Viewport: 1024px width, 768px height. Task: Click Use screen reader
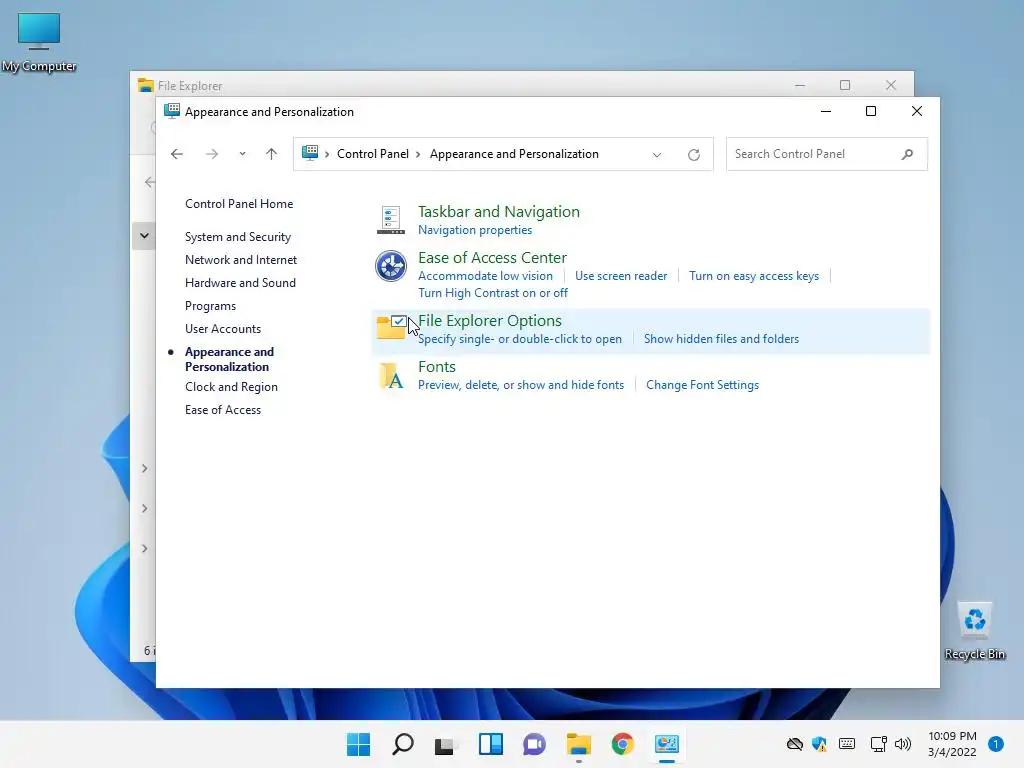621,276
